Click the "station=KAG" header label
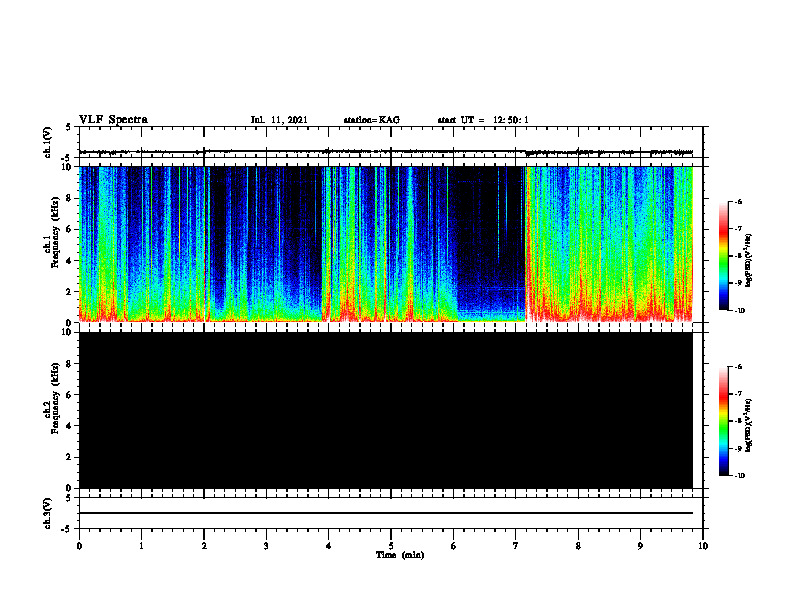This screenshot has width=792, height=612. coord(372,120)
